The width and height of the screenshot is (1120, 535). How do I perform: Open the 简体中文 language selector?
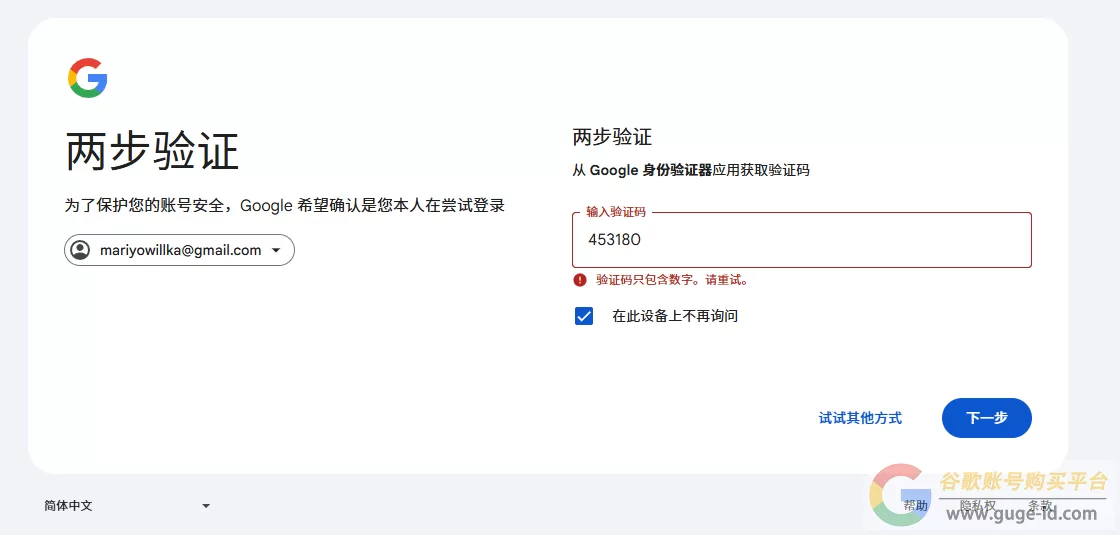68,506
